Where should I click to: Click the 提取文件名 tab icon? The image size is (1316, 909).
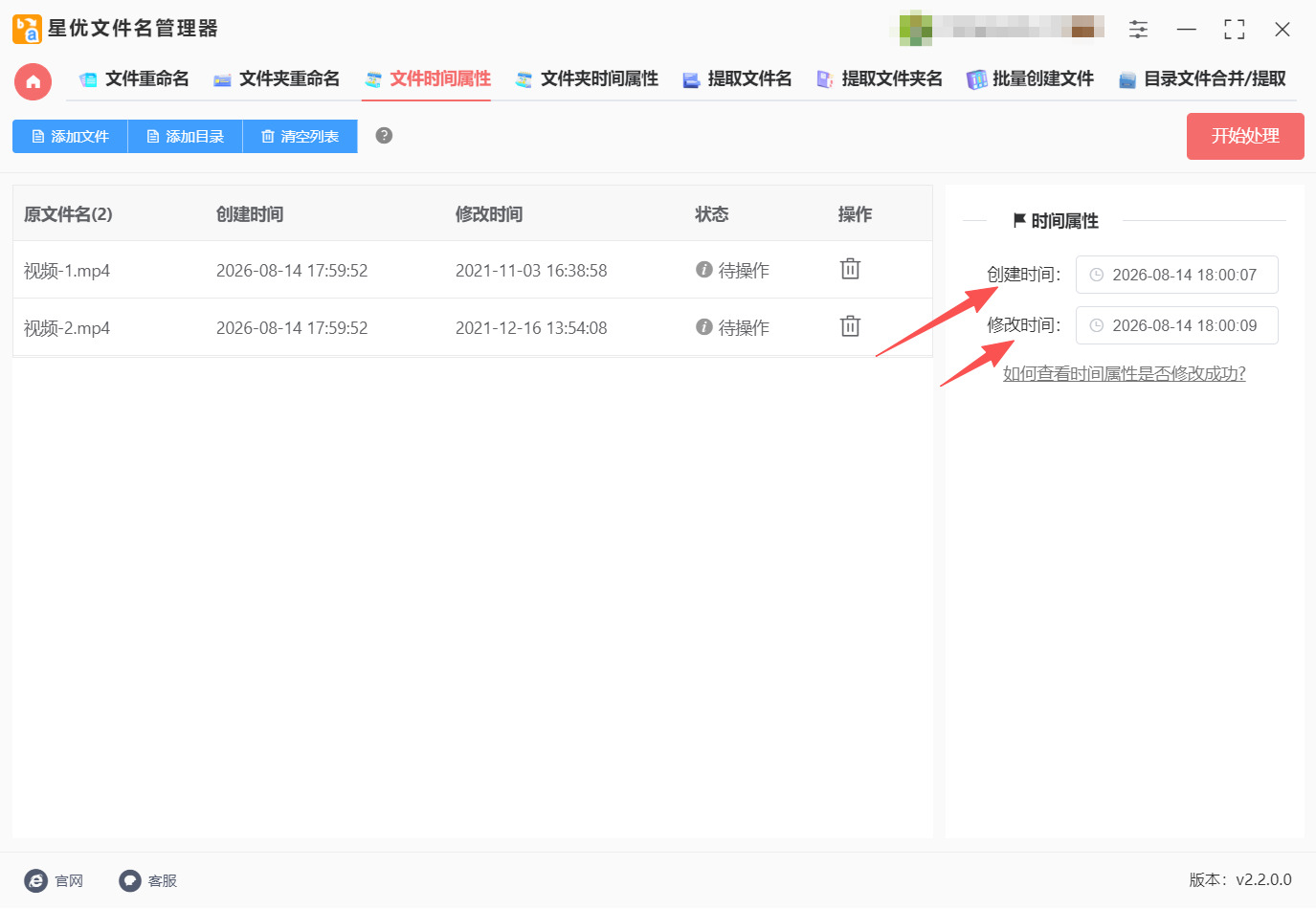pyautogui.click(x=691, y=80)
